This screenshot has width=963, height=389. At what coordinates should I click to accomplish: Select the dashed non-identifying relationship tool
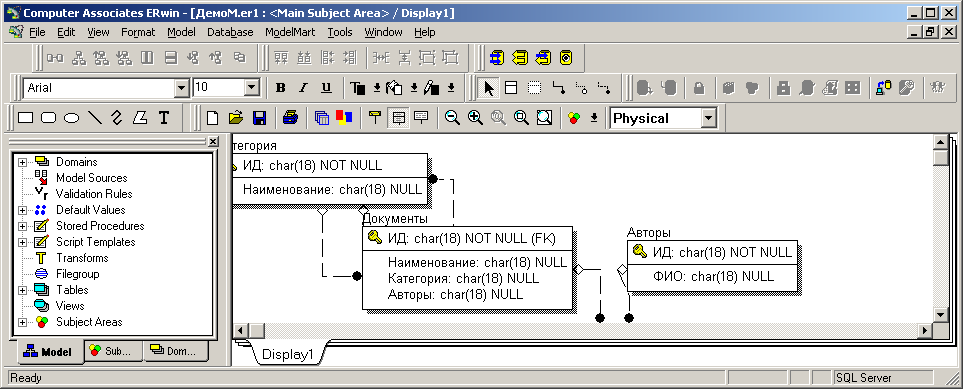(604, 88)
